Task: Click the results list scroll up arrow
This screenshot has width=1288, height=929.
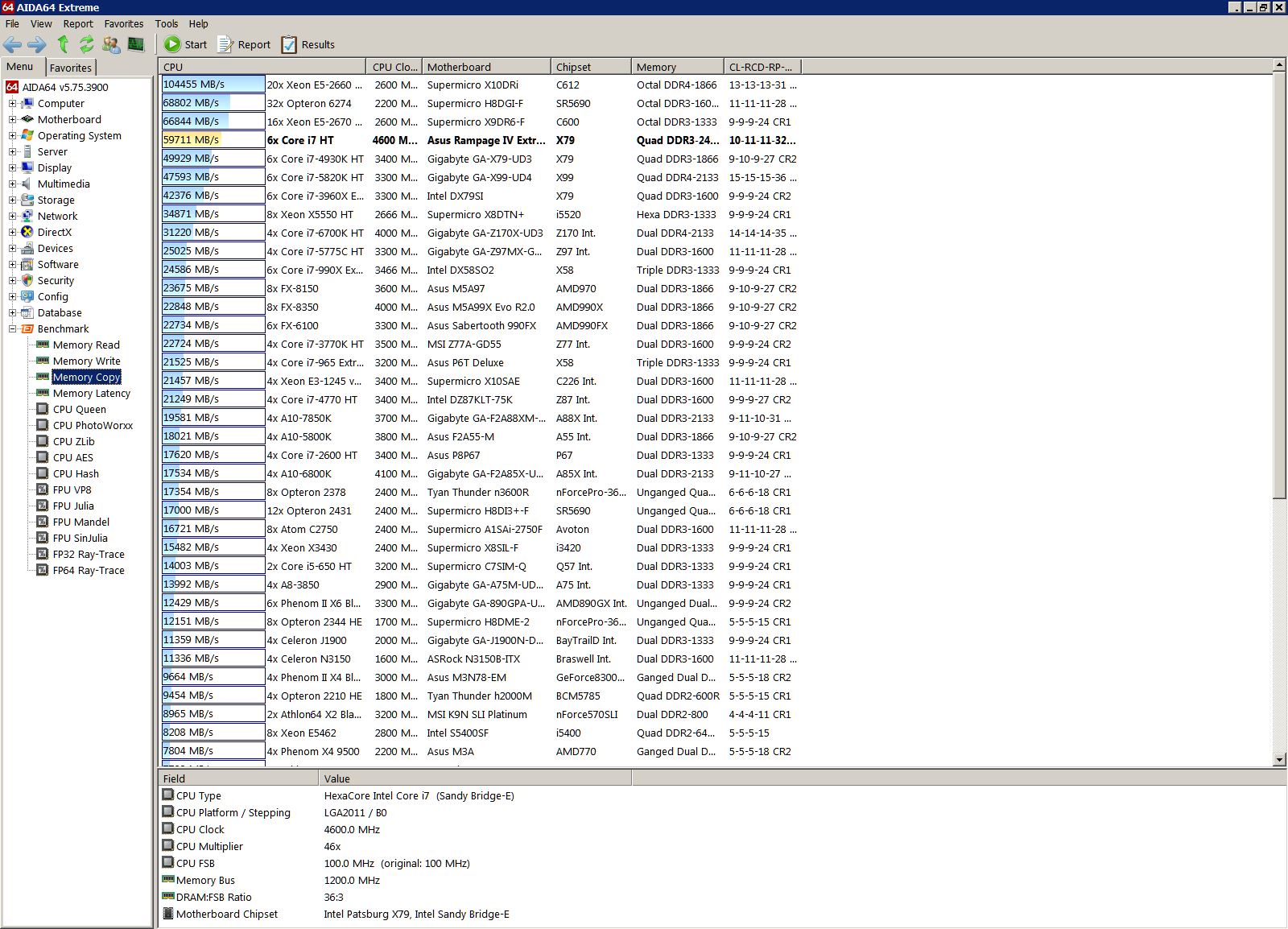Action: click(x=1279, y=64)
